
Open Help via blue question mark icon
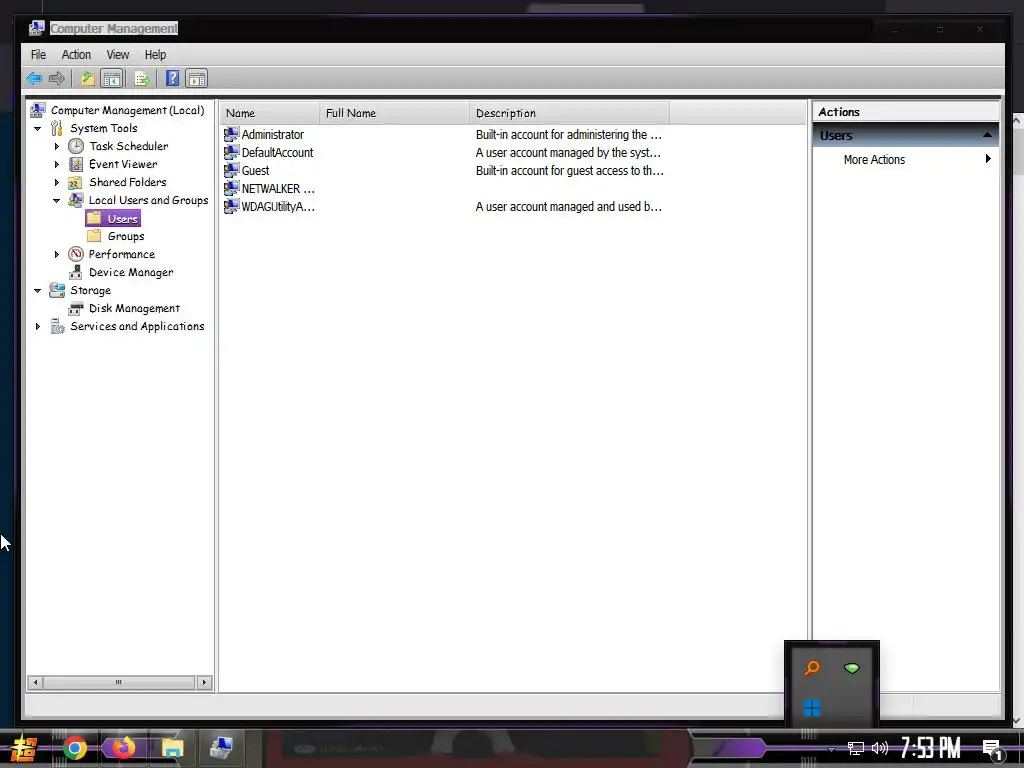coord(172,78)
